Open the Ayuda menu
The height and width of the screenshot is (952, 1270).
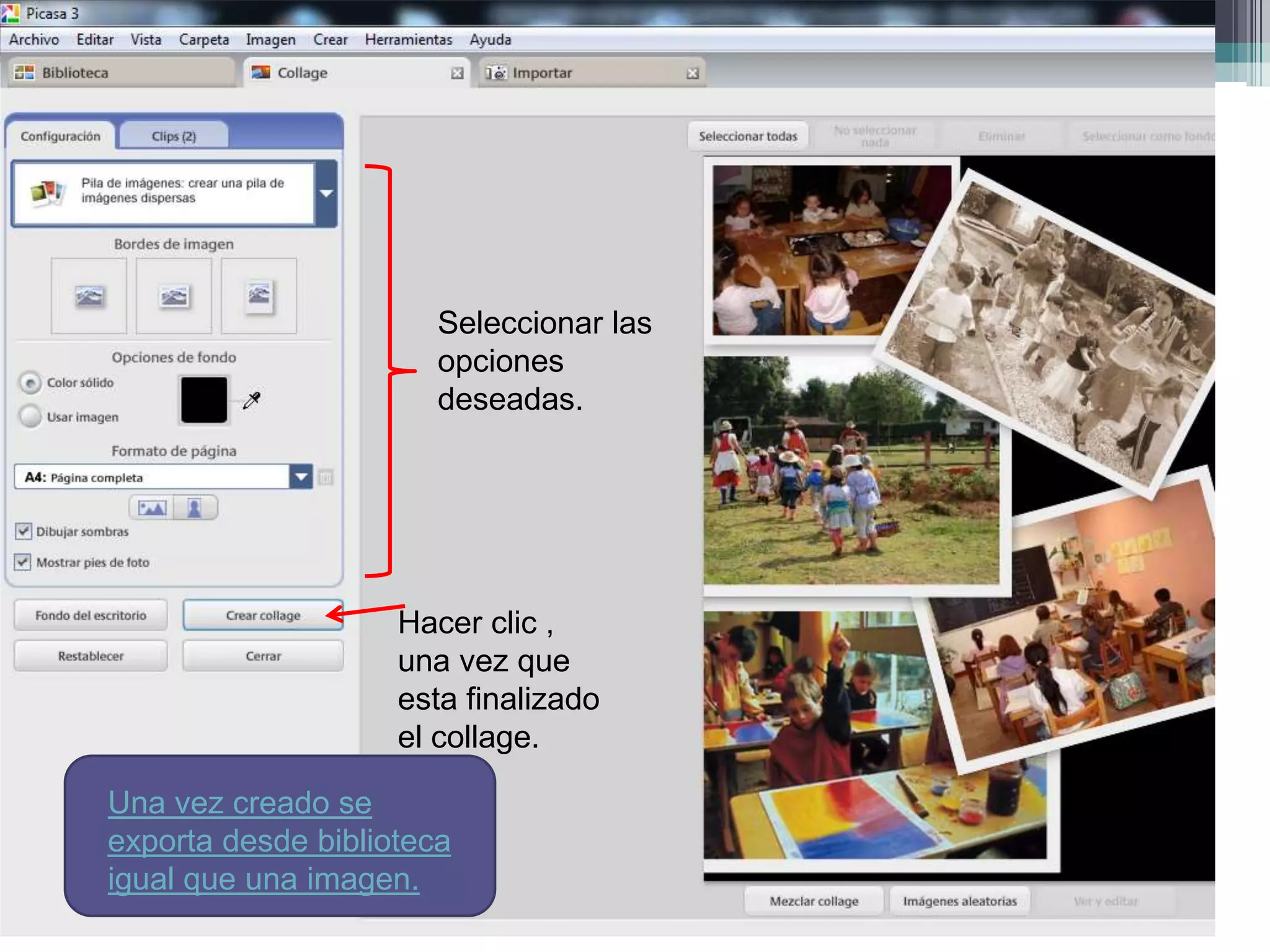(x=491, y=40)
